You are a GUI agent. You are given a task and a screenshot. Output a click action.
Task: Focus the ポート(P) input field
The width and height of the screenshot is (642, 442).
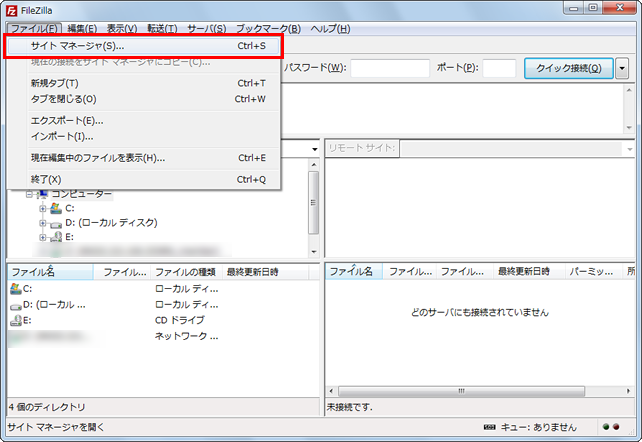click(x=499, y=68)
